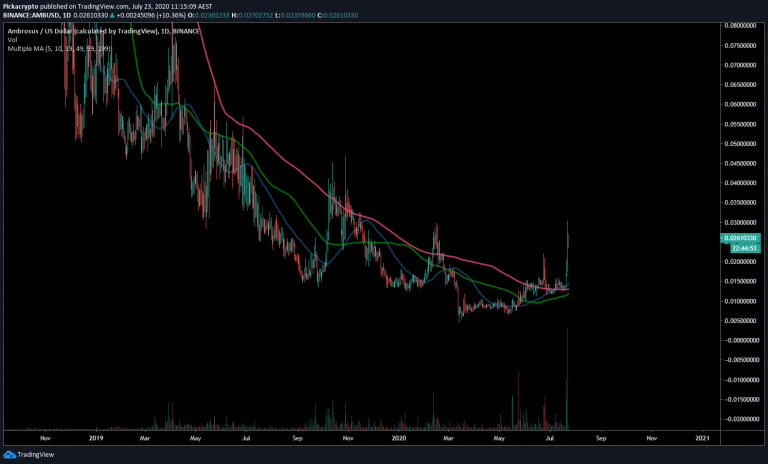768x464 pixels.
Task: Click the -0.02000000 price axis label
Action: pos(741,419)
